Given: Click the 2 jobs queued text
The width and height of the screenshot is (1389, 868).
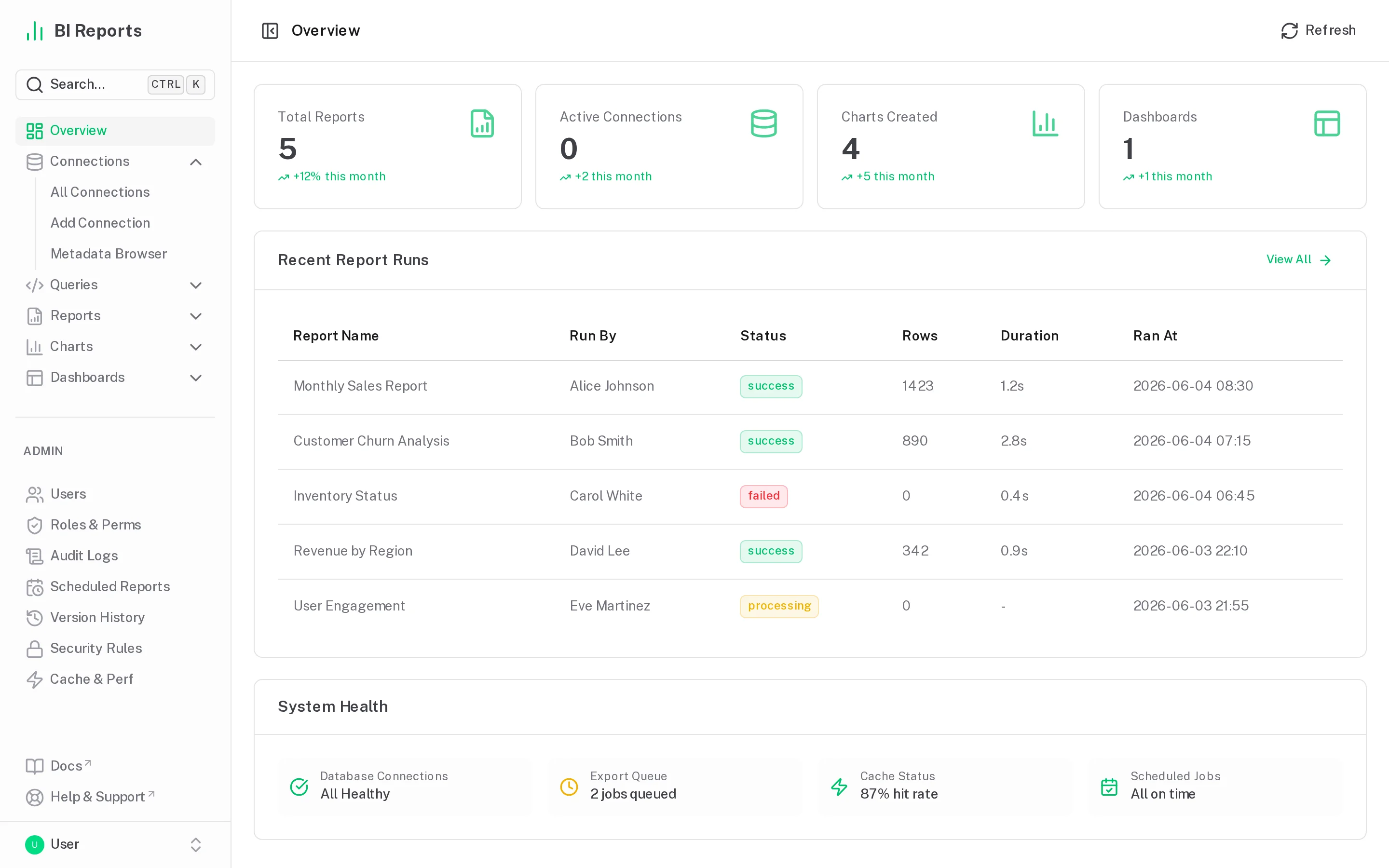Looking at the screenshot, I should pyautogui.click(x=633, y=794).
